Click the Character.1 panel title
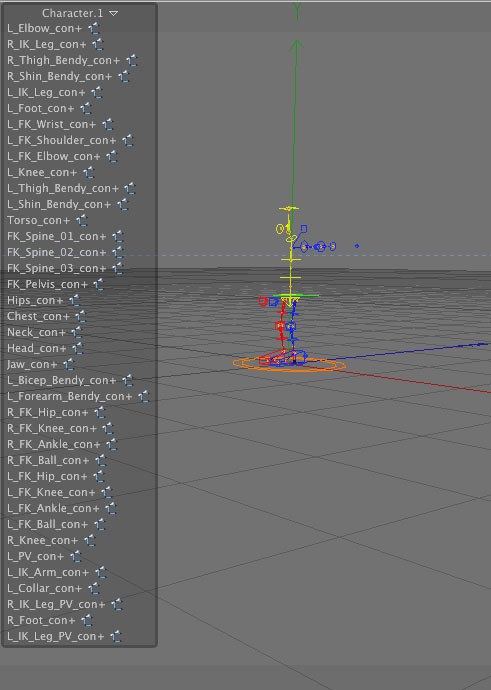Viewport: 491px width, 690px height. (73, 13)
